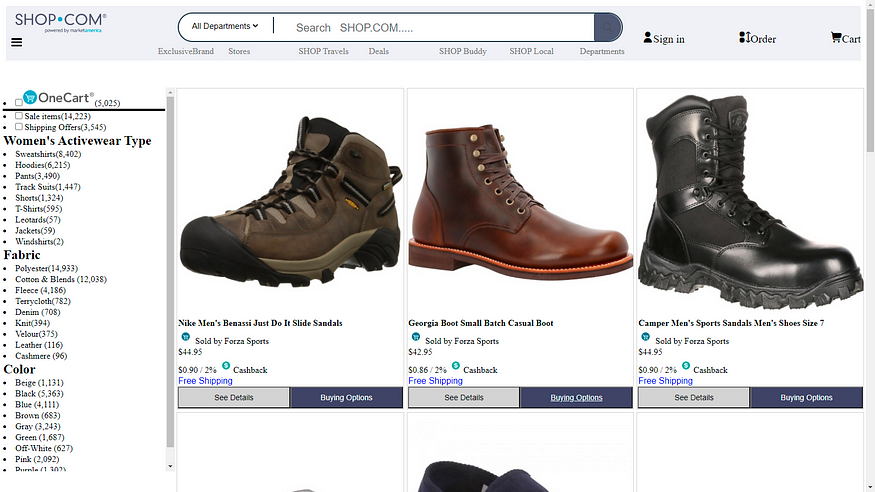Open SHOP Local menu item
Screen dimensions: 875x492
(x=531, y=51)
